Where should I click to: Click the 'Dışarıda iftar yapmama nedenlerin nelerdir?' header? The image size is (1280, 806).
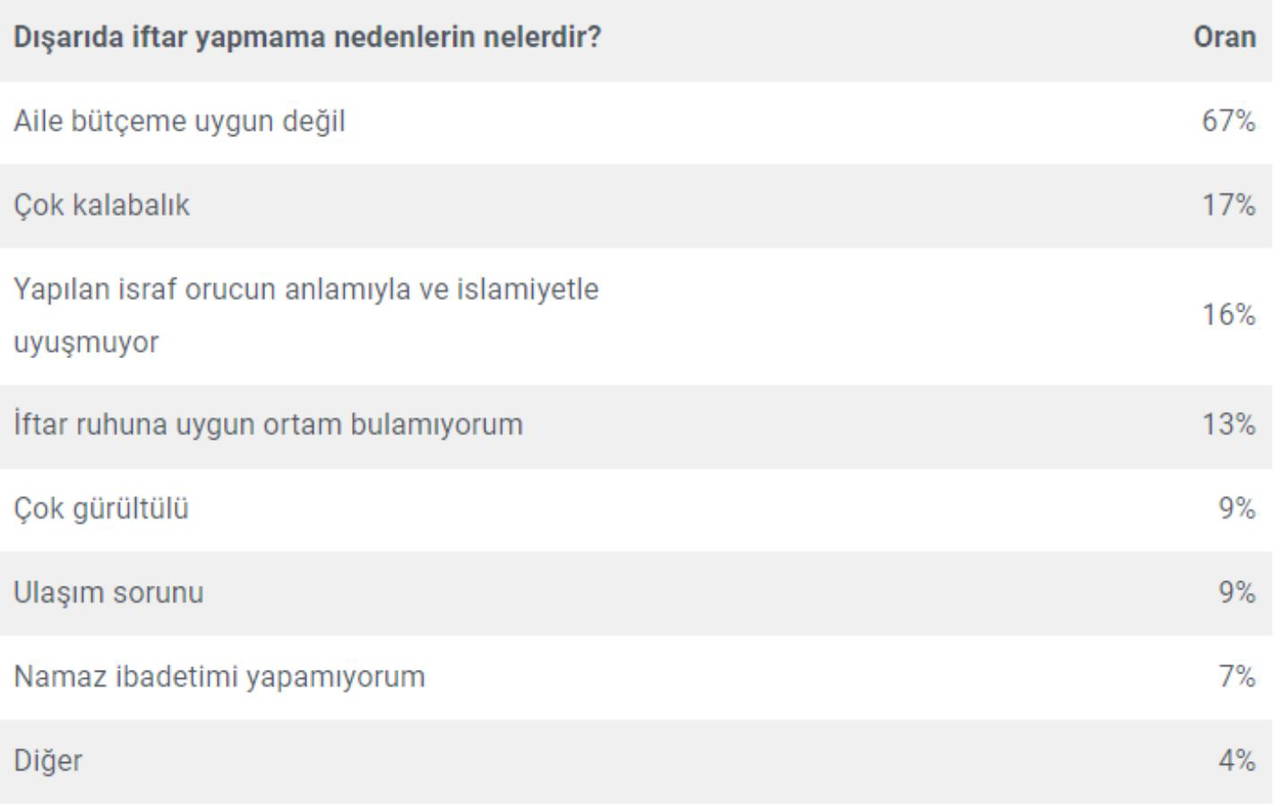point(306,38)
